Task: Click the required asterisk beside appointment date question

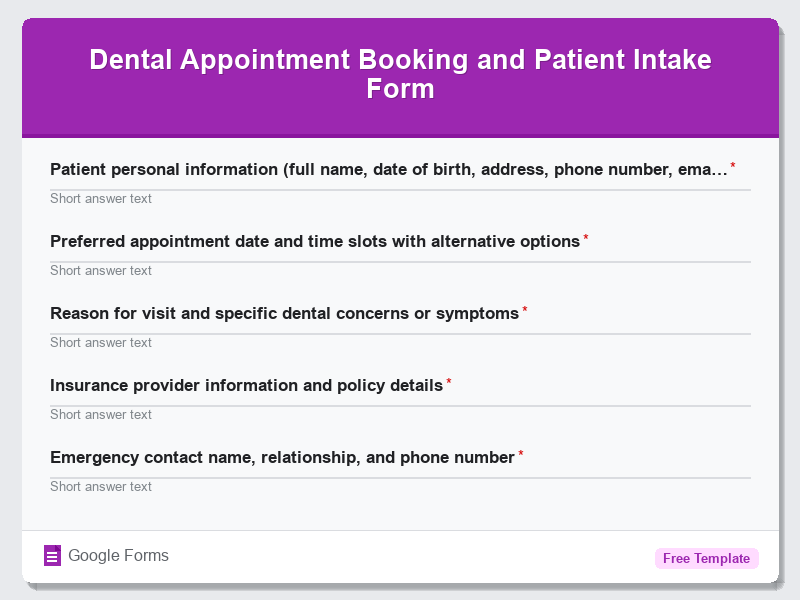Action: [586, 236]
